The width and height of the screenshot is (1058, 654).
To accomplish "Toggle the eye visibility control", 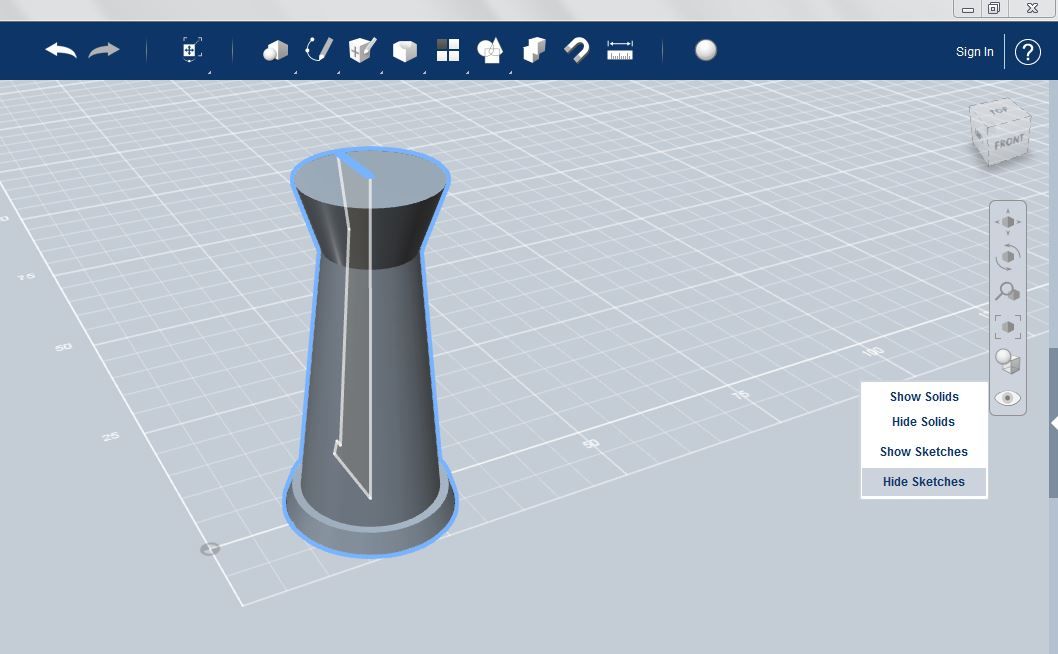I will click(x=1008, y=397).
